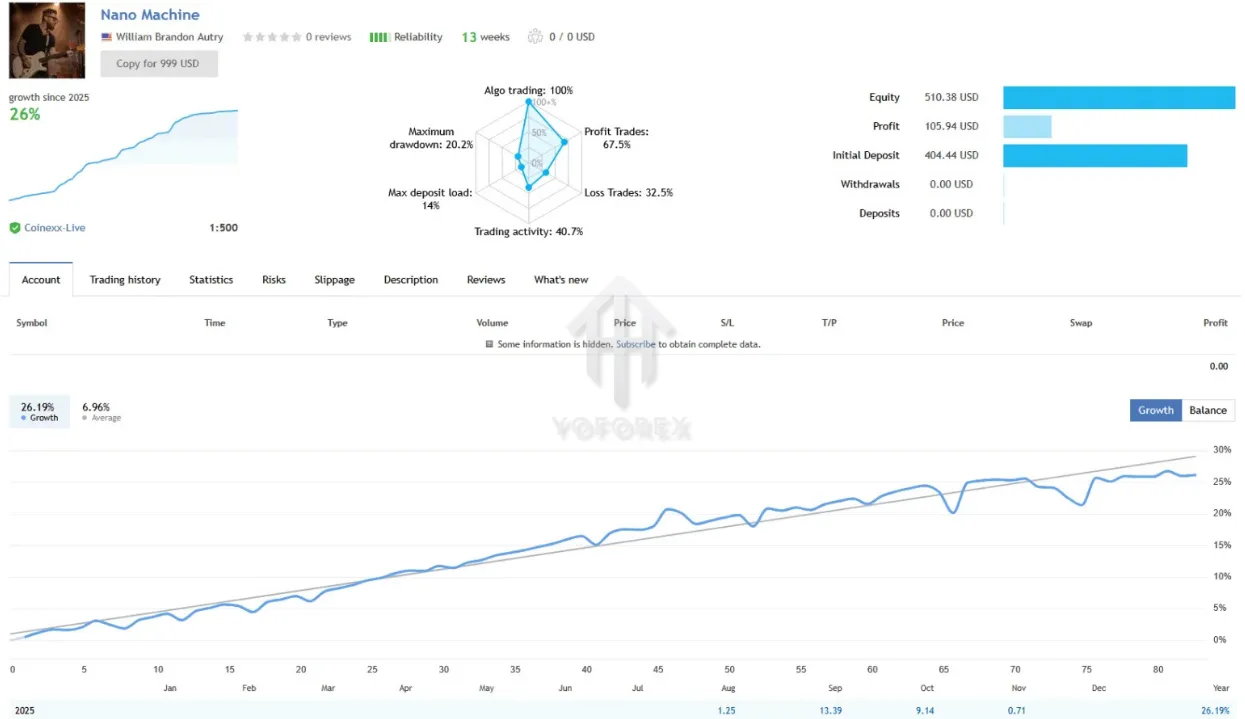The width and height of the screenshot is (1245, 719).
Task: Click the Nano Machine profile thumbnail
Action: [x=47, y=40]
